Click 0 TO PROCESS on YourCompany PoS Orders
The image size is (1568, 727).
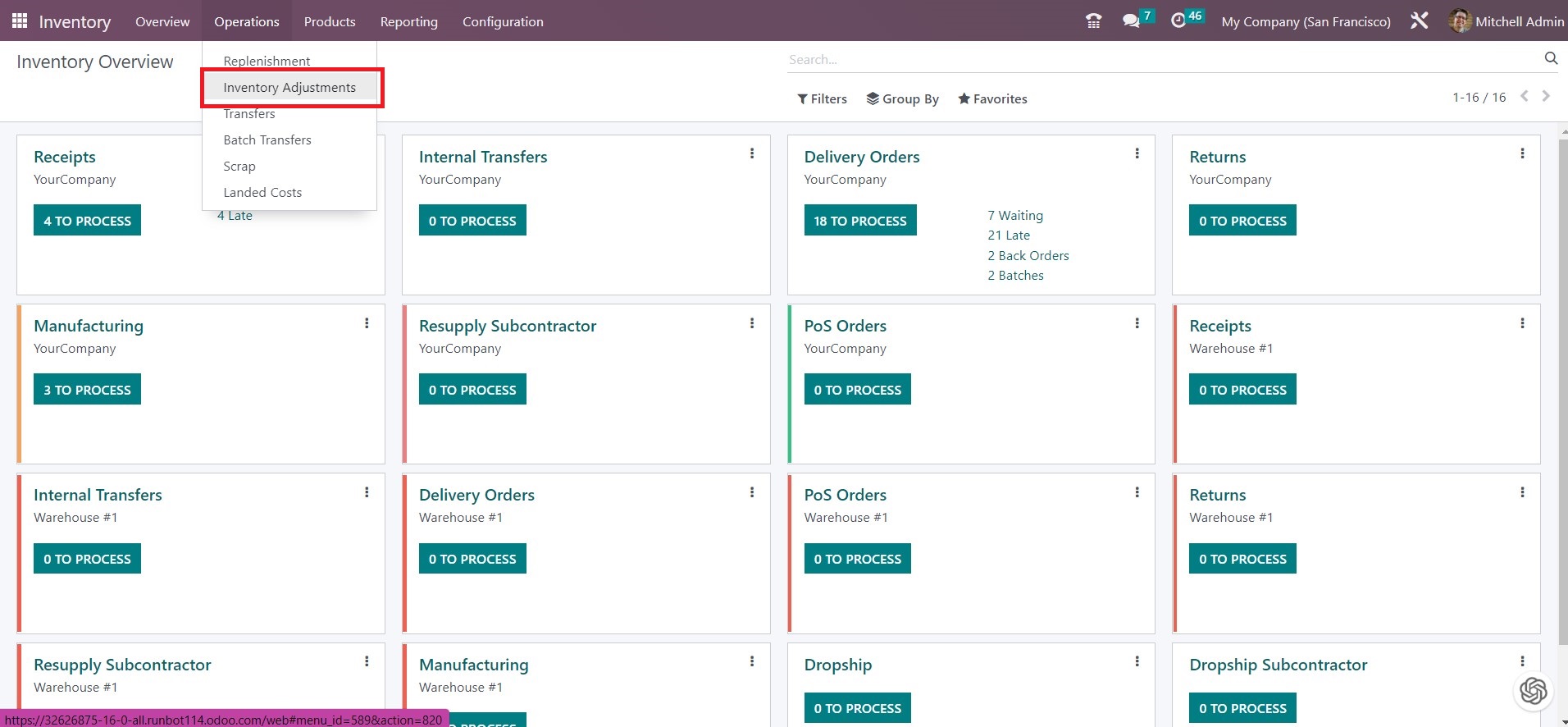pyautogui.click(x=857, y=389)
